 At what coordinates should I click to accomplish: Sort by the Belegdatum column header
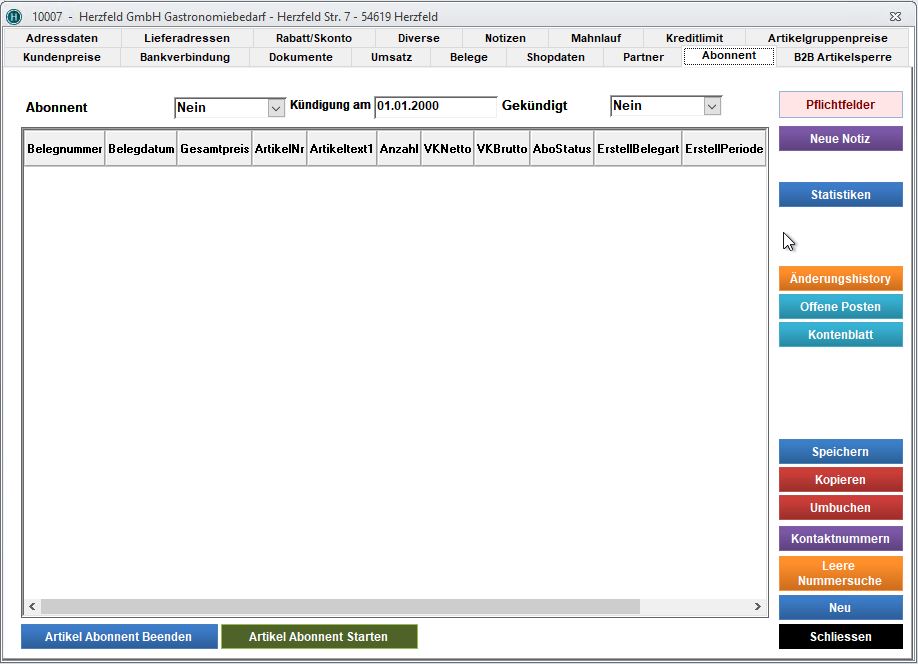click(x=141, y=149)
